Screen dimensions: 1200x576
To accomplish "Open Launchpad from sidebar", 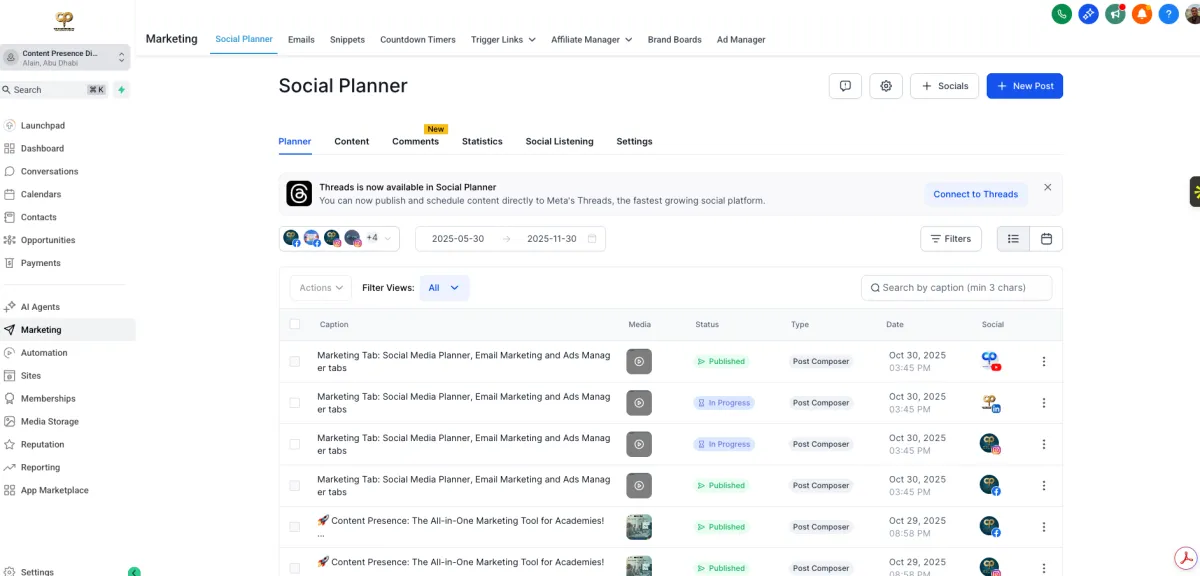I will click(43, 125).
